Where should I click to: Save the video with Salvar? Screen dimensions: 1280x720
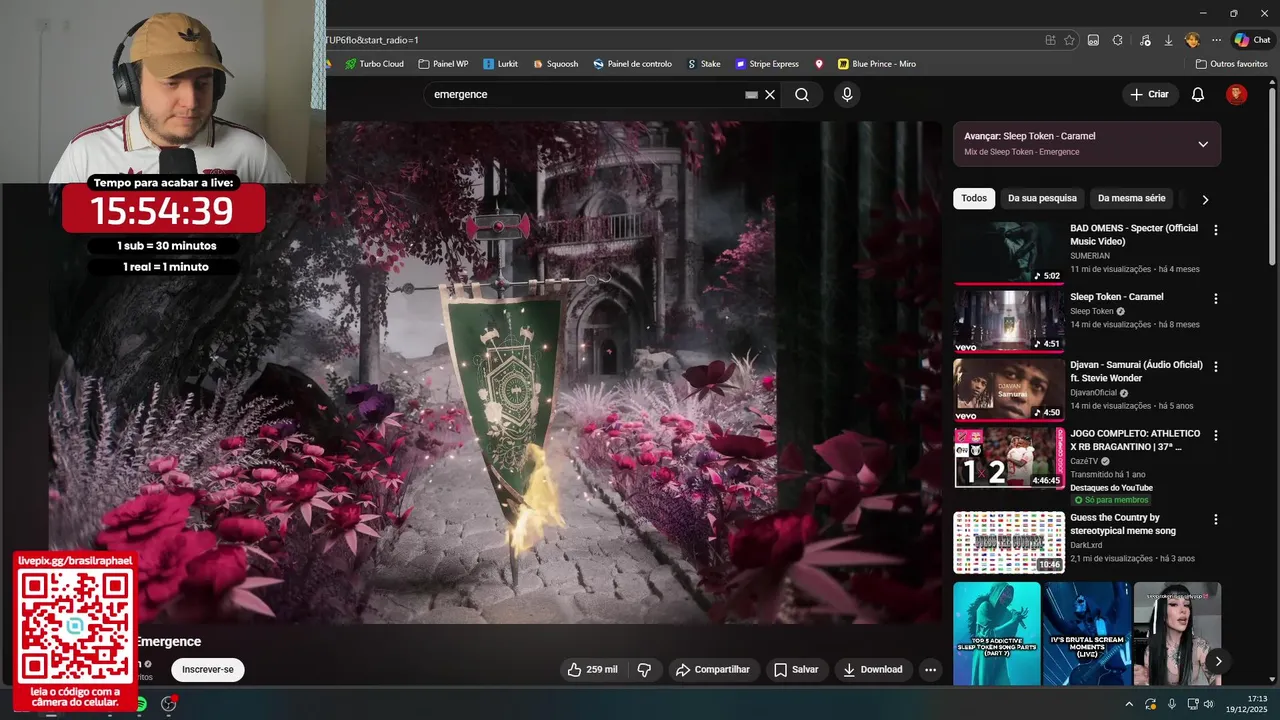tap(796, 670)
